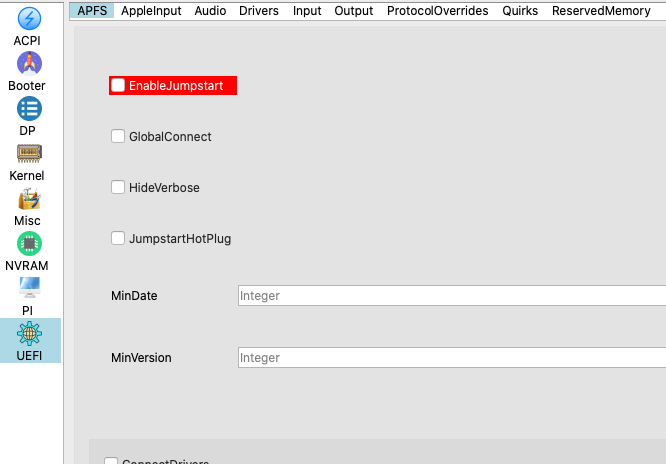This screenshot has height=464, width=666.
Task: Select the Input tab
Action: pos(307,11)
